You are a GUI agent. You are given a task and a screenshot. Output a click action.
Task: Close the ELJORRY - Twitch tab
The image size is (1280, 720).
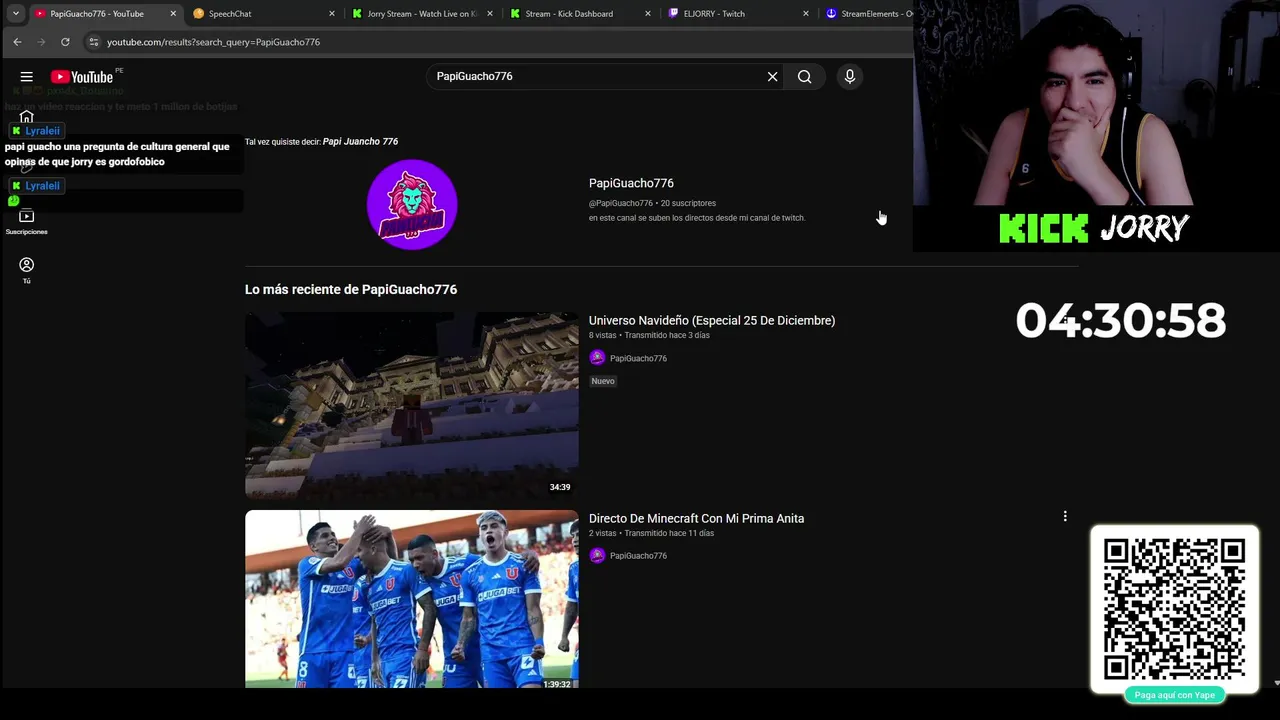(806, 14)
